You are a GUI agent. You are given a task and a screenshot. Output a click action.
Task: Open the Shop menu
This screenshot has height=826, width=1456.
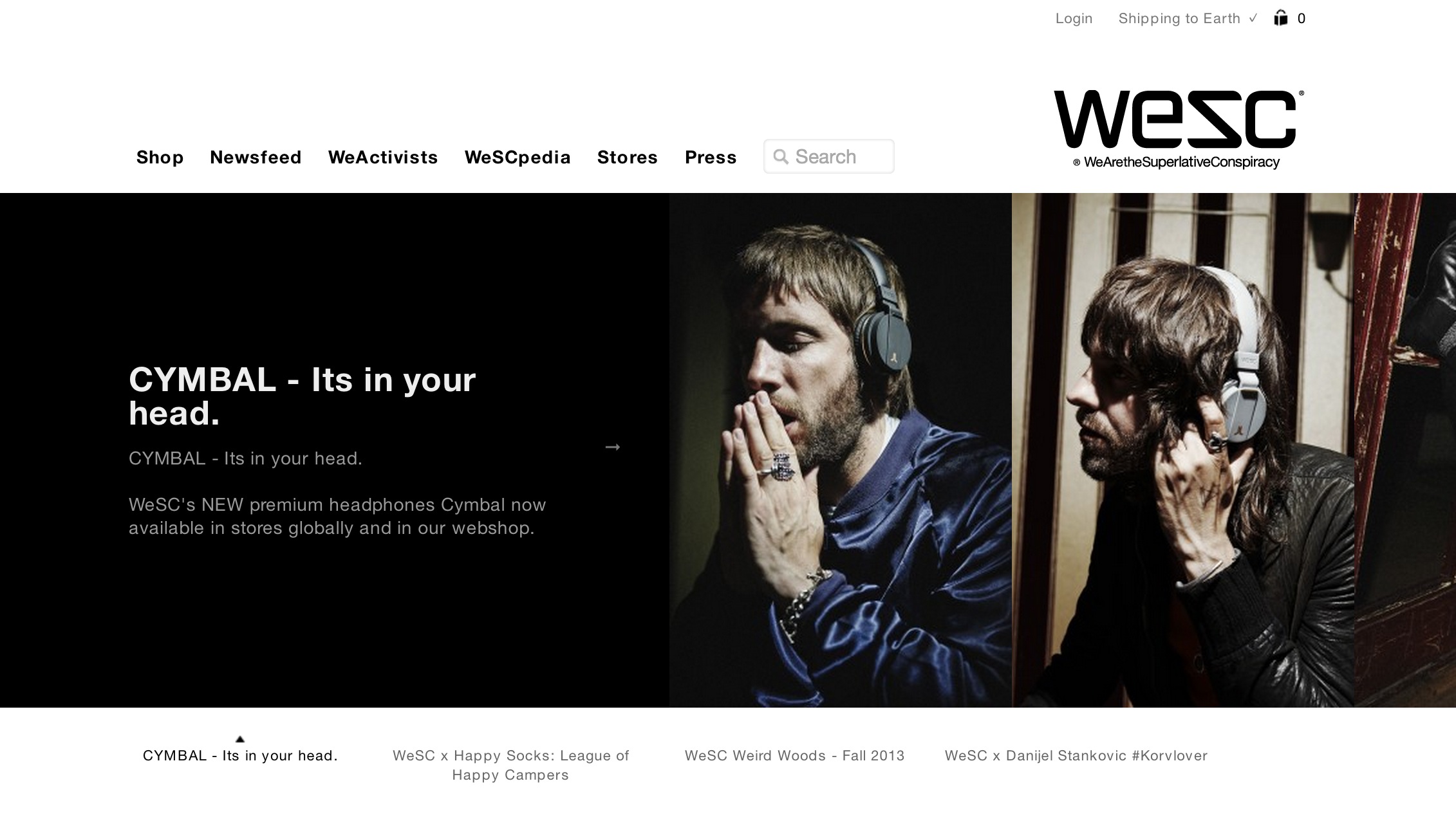[160, 158]
